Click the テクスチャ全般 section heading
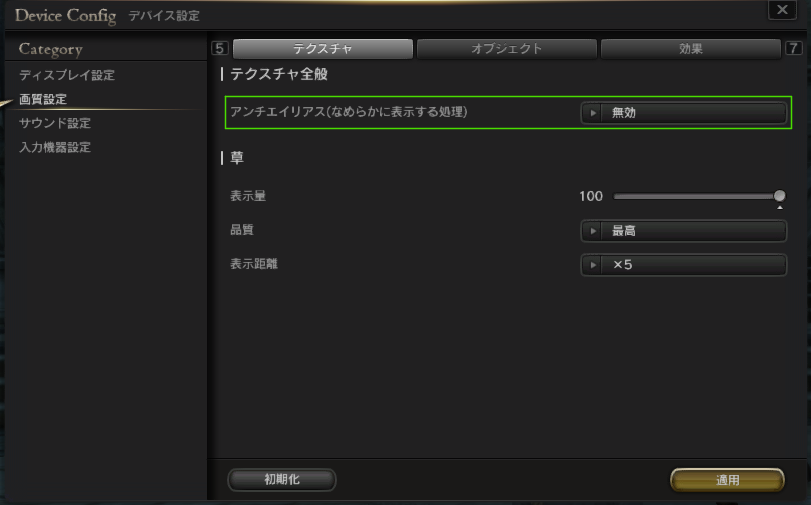 click(x=279, y=74)
